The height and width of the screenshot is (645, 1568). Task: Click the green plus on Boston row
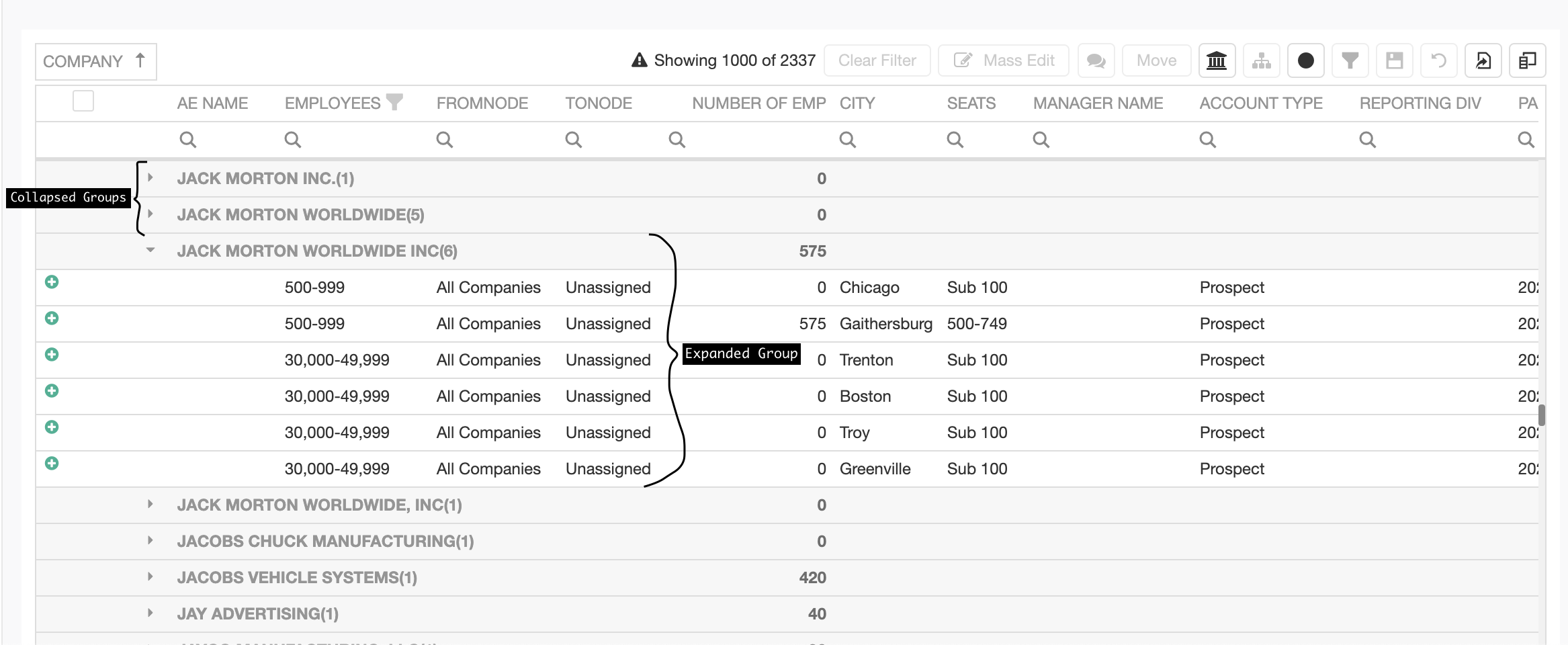point(52,390)
